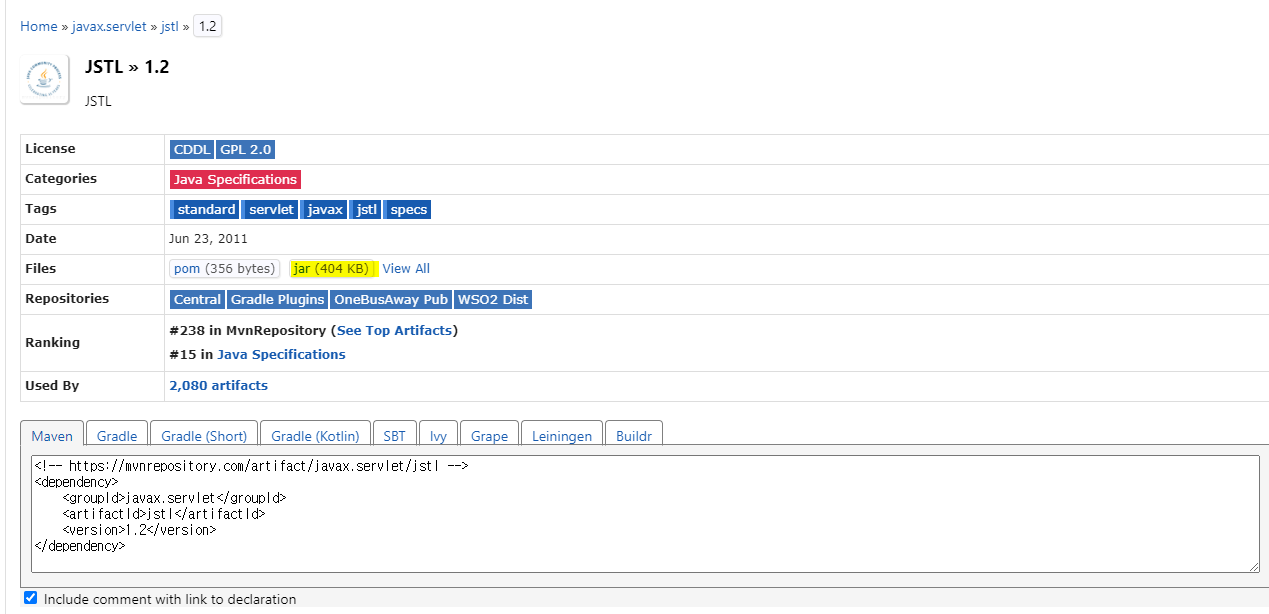The image size is (1269, 614).
Task: Open the OneBusAway Pub repository badge
Action: point(391,299)
